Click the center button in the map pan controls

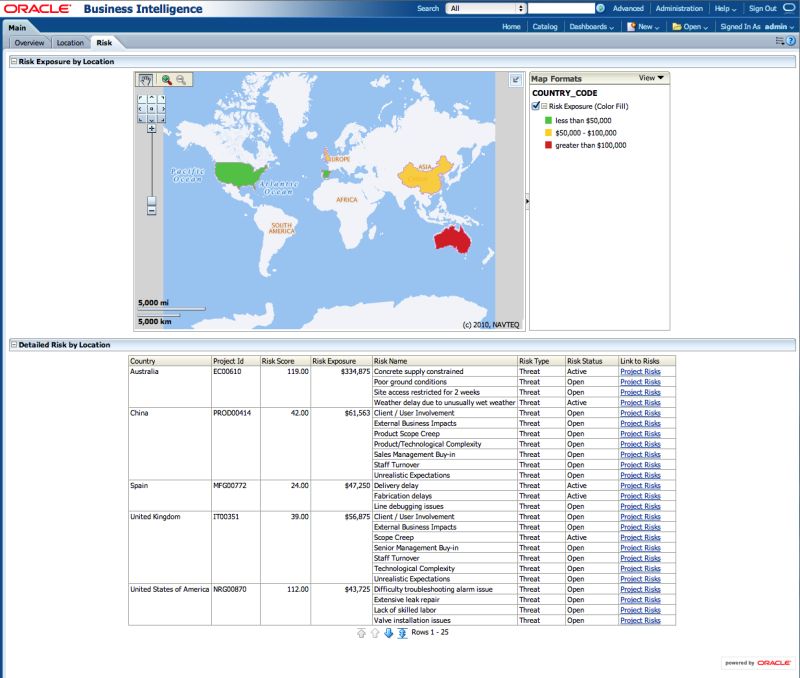(152, 108)
